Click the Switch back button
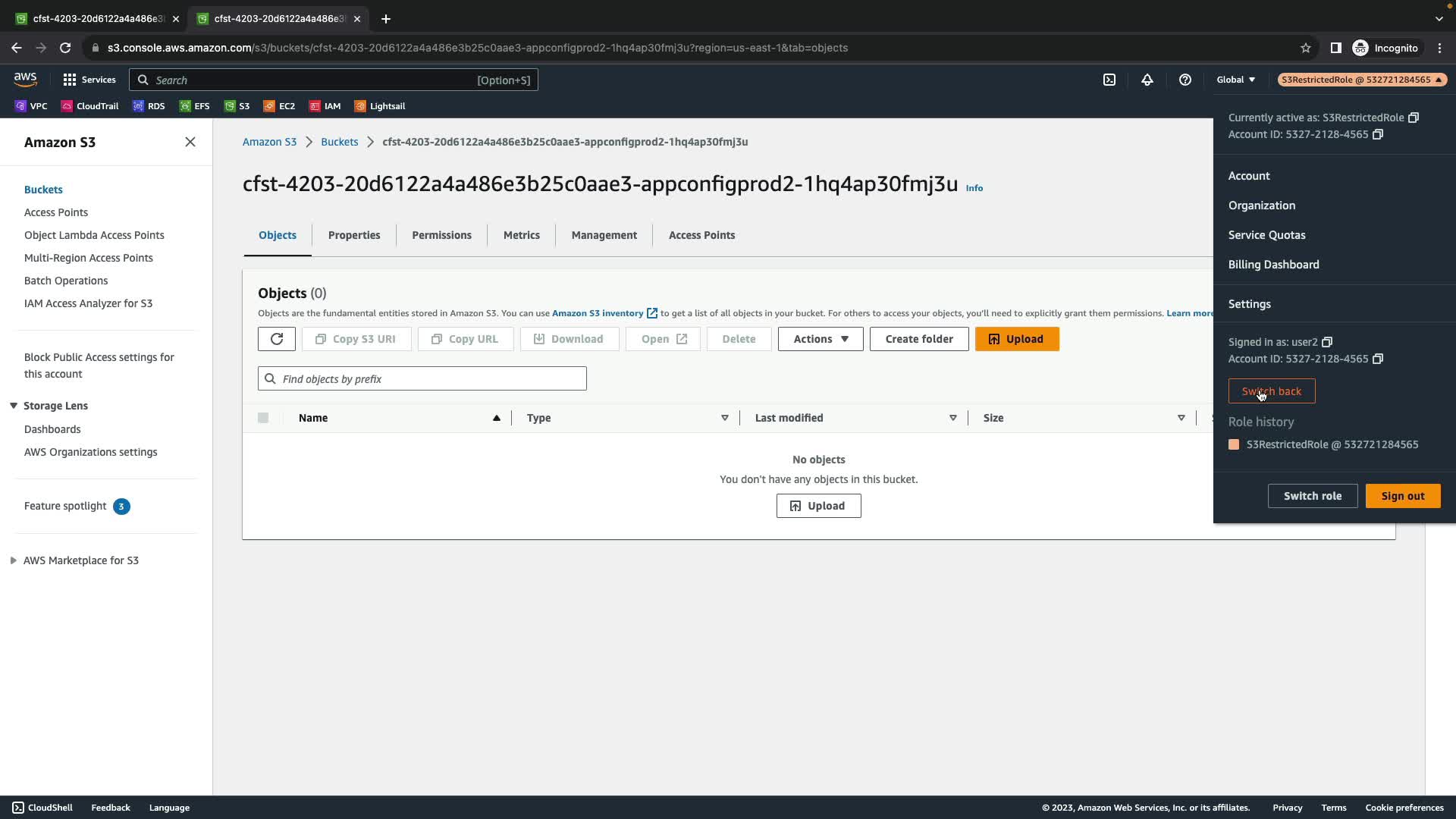Screen dimensions: 1456x819 click(x=1271, y=391)
